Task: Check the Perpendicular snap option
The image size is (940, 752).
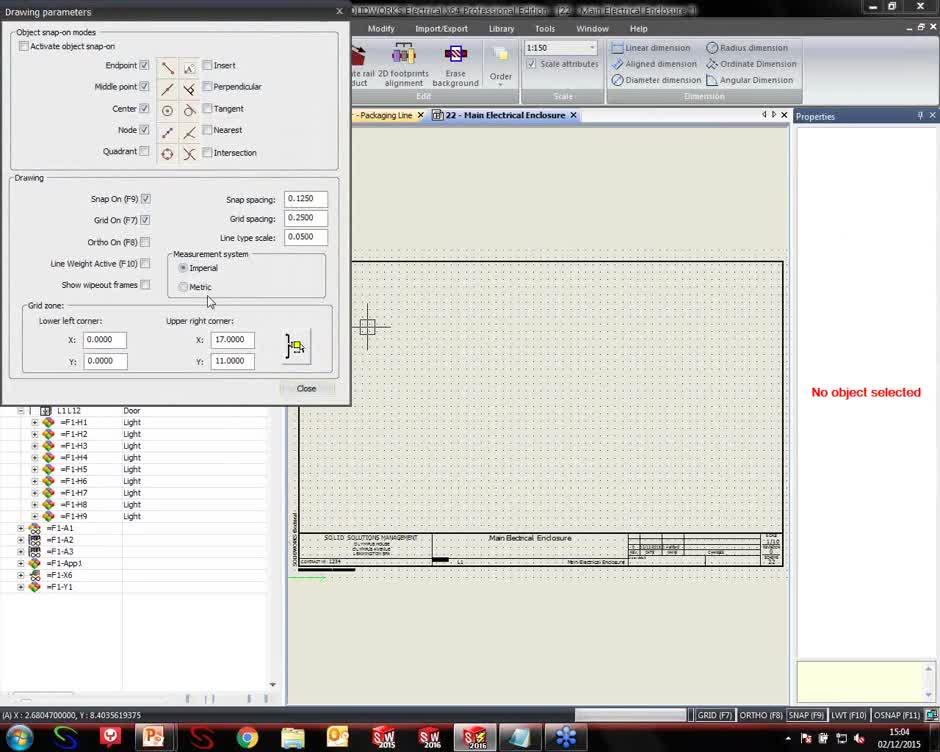Action: coord(207,87)
